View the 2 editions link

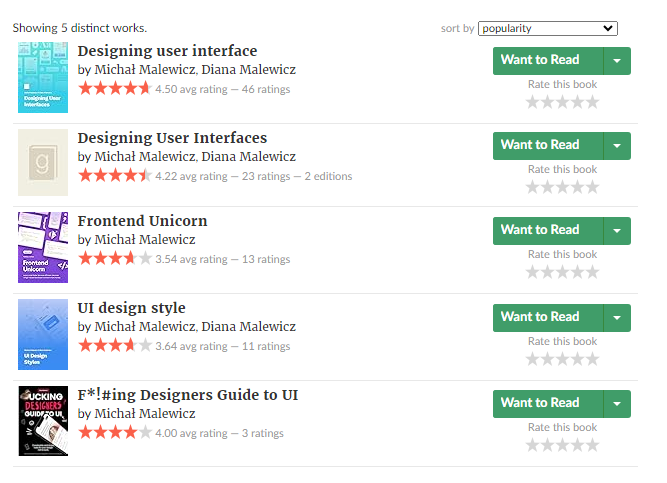[x=328, y=176]
